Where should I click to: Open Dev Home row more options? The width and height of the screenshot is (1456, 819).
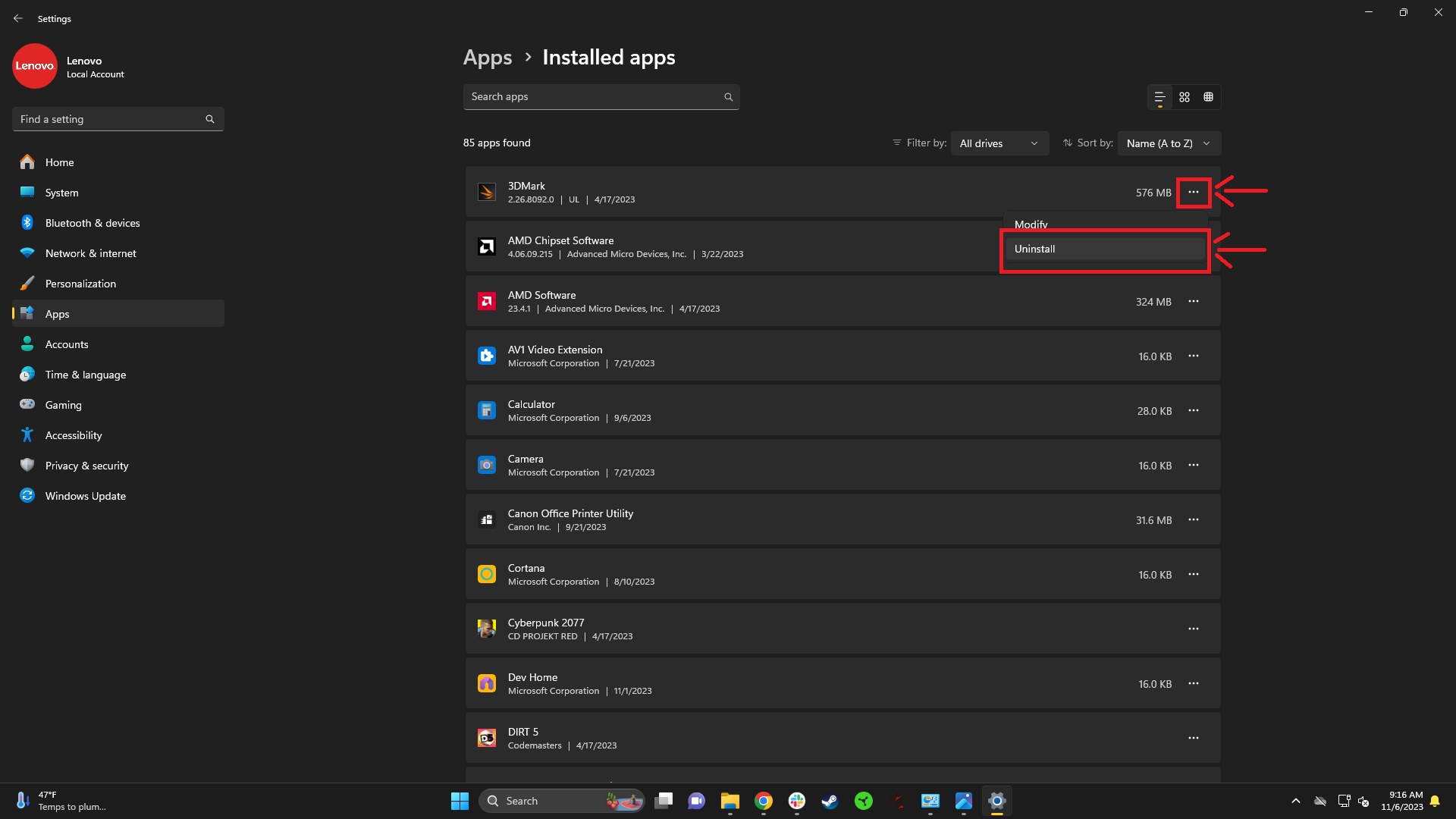(x=1193, y=684)
